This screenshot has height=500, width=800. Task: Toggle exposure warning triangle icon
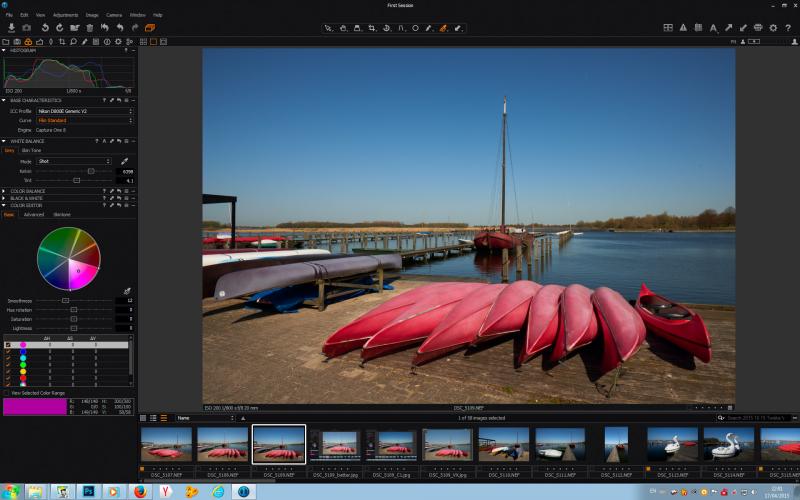click(x=683, y=28)
